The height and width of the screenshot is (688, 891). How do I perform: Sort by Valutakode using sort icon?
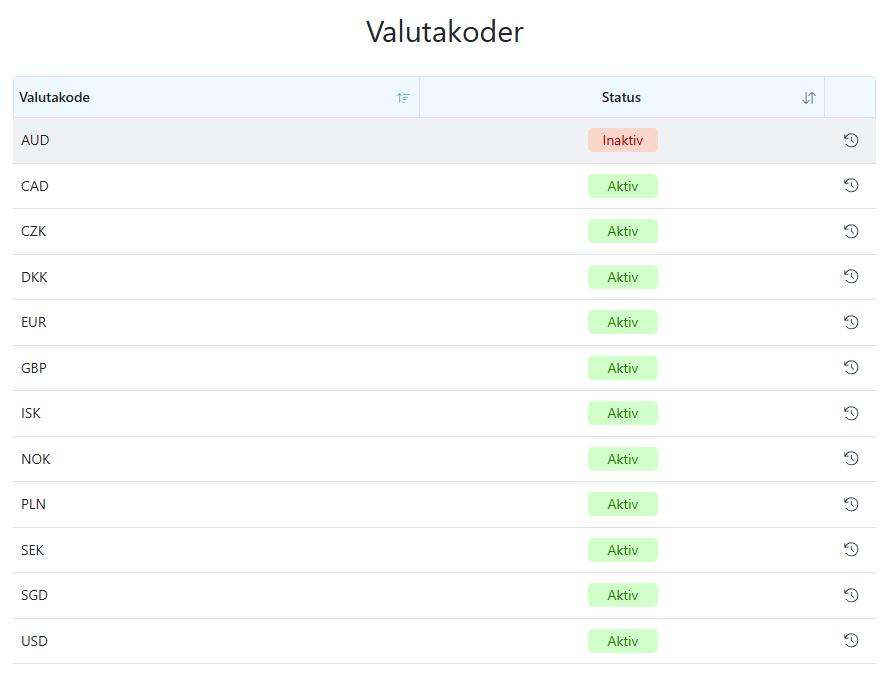pos(403,98)
